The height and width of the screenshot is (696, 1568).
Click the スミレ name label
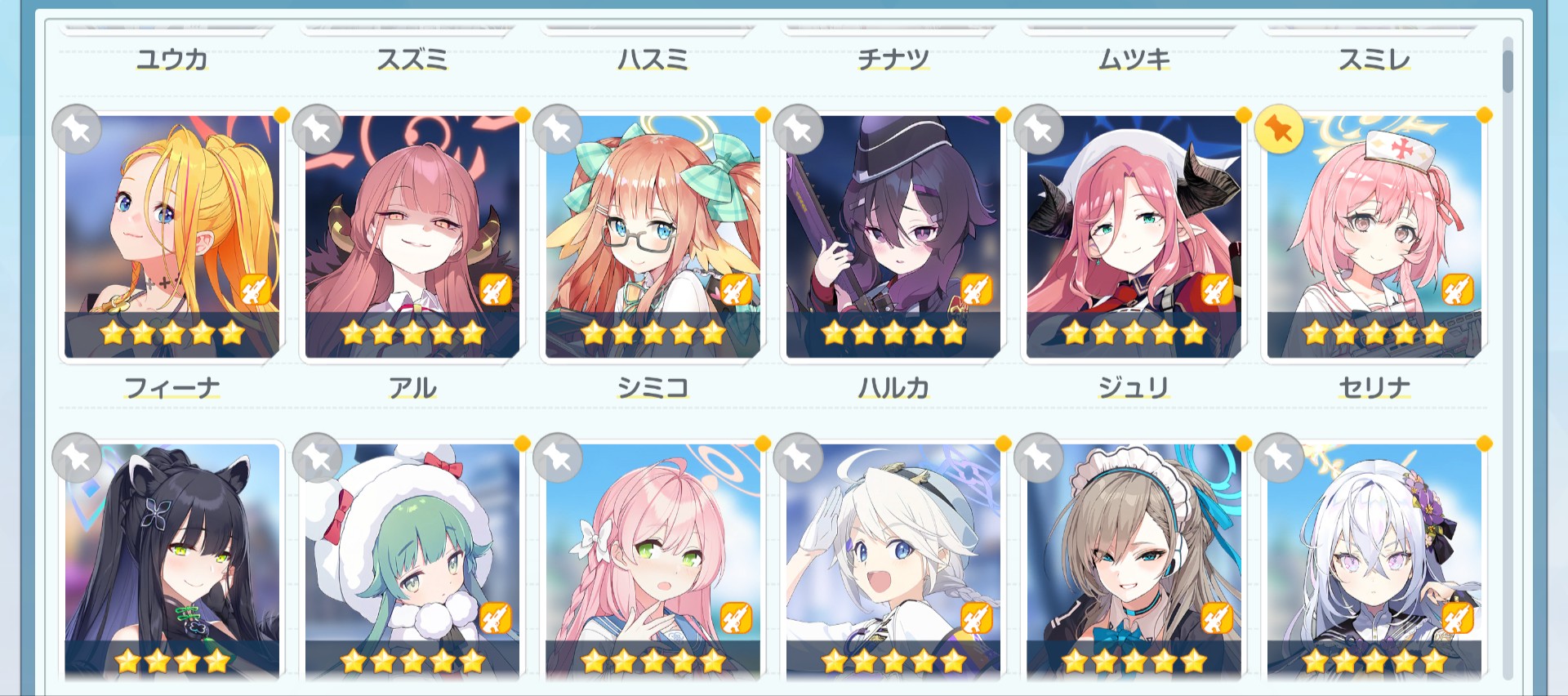coord(1374,59)
